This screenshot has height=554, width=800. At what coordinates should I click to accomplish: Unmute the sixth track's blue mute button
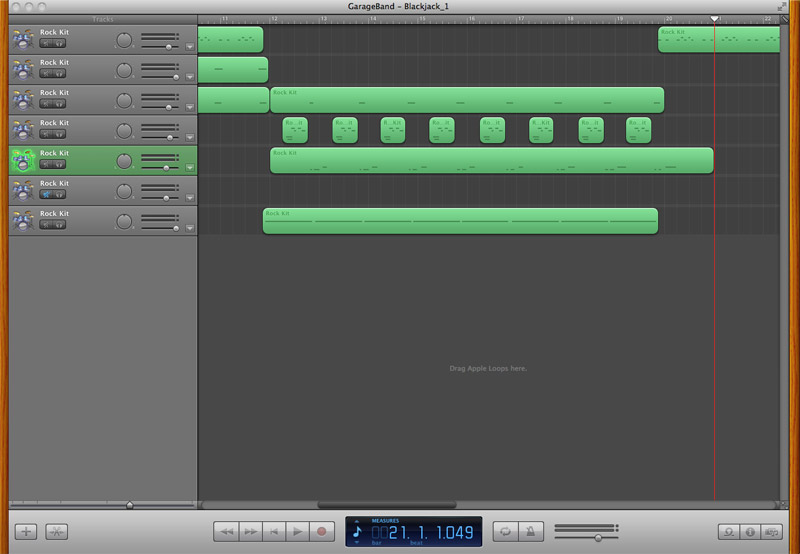click(46, 194)
